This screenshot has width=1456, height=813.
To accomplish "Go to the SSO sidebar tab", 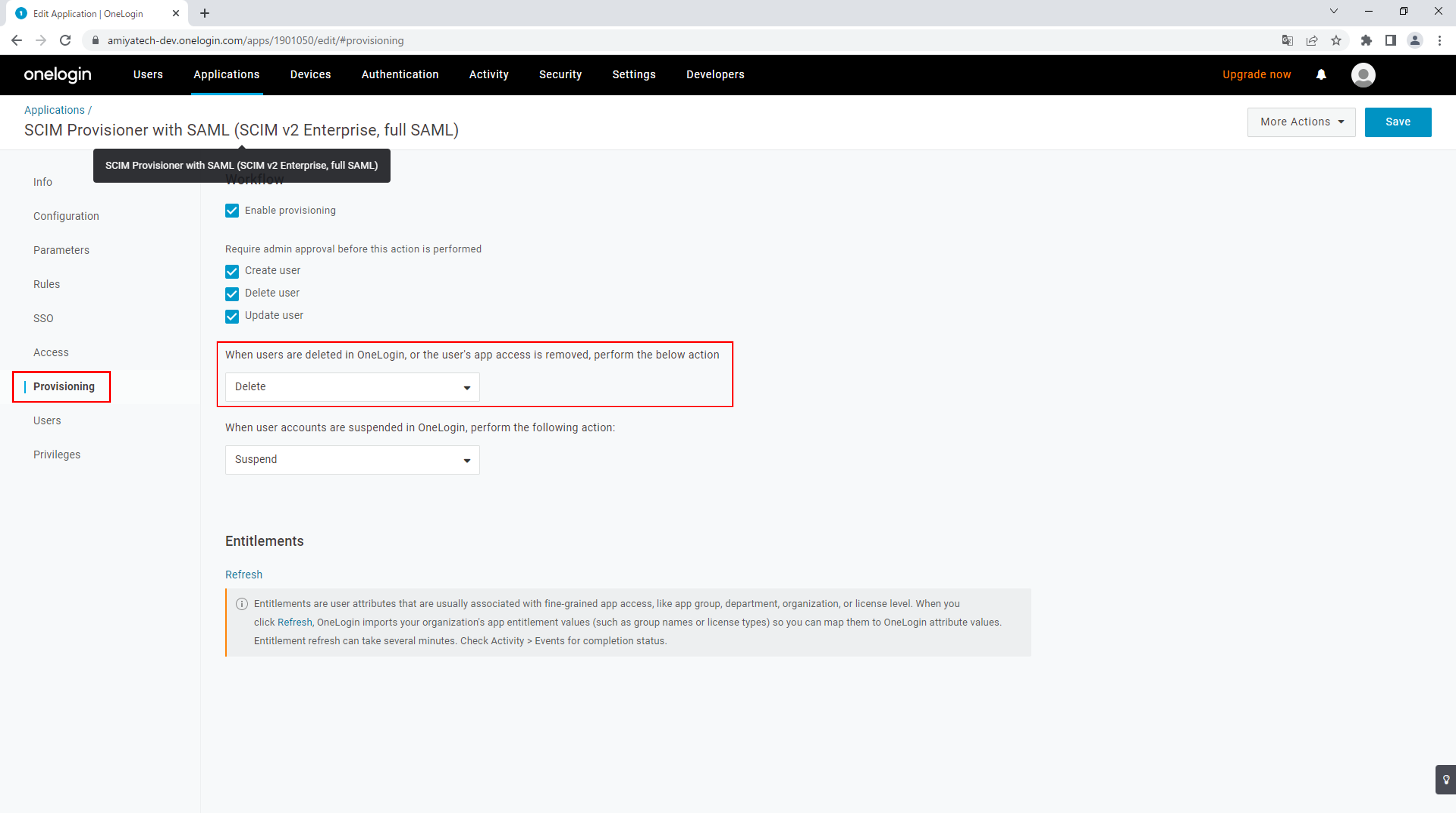I will (x=43, y=318).
